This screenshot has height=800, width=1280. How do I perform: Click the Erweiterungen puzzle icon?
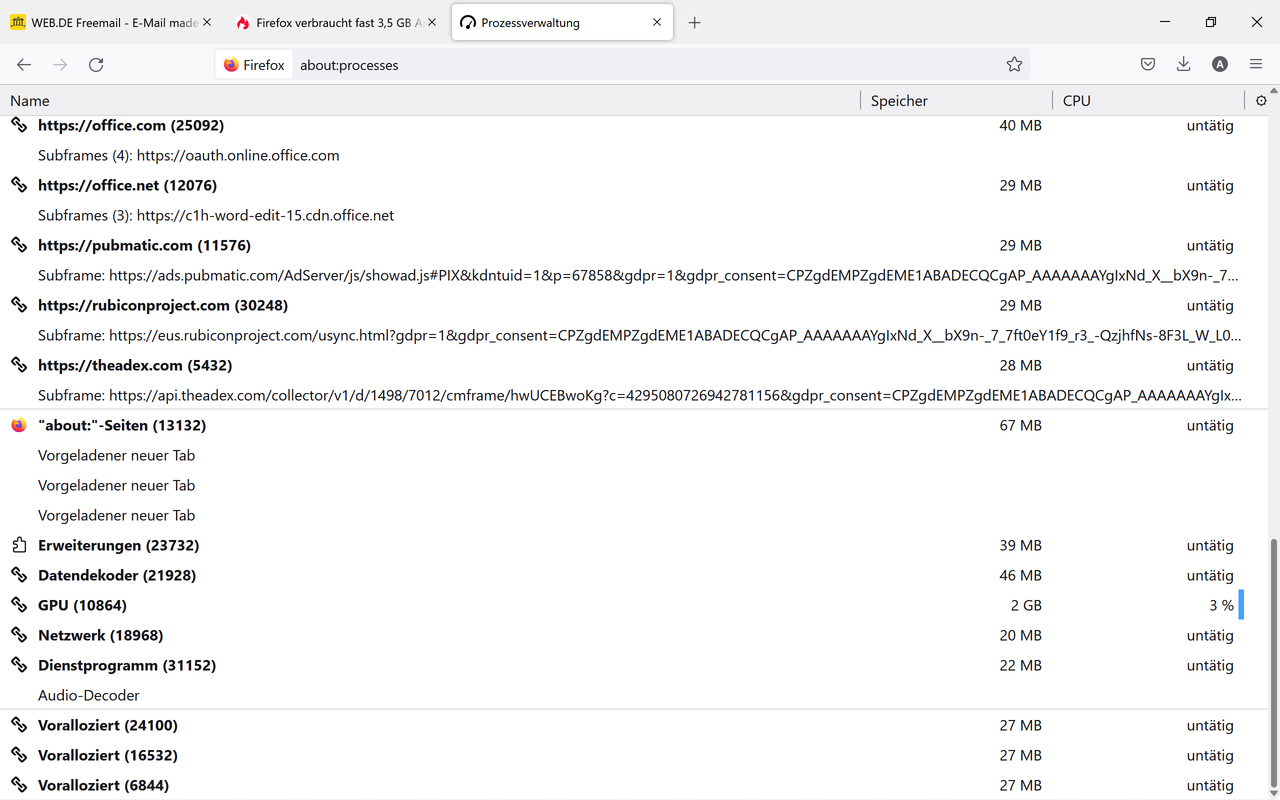pos(19,545)
